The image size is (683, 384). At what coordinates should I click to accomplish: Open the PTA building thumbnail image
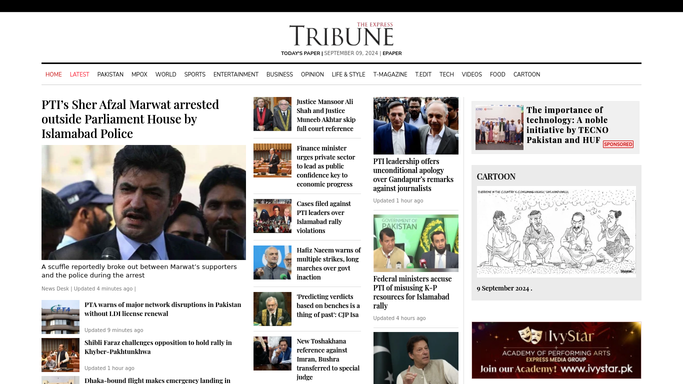[61, 317]
